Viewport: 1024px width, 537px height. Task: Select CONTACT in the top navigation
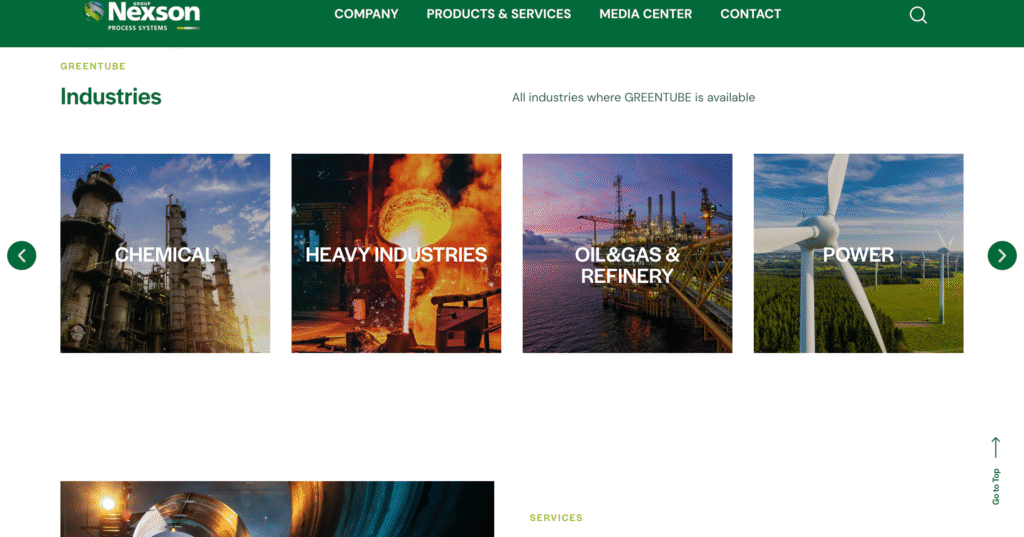(750, 14)
